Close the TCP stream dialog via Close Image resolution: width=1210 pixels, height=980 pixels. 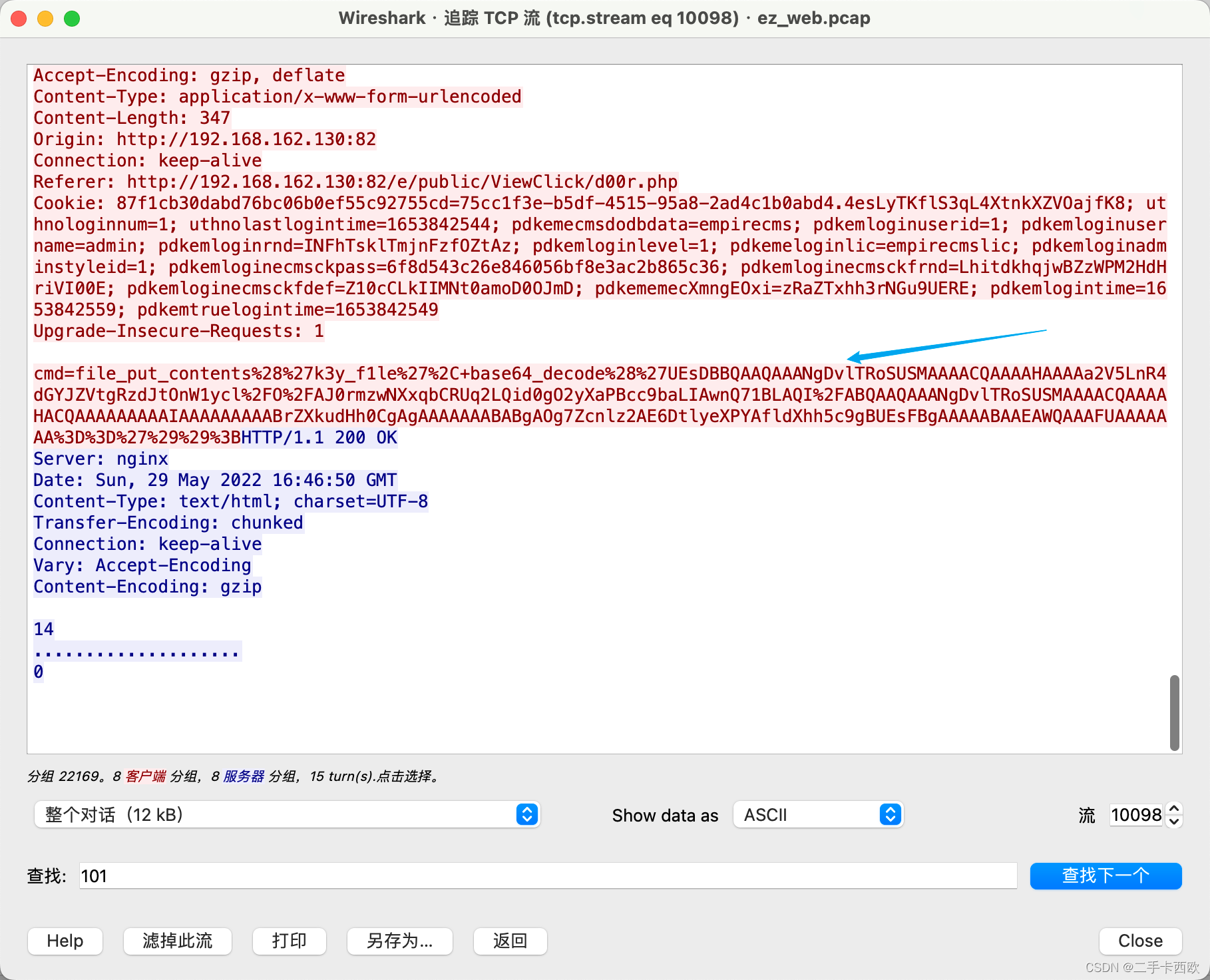tap(1140, 941)
